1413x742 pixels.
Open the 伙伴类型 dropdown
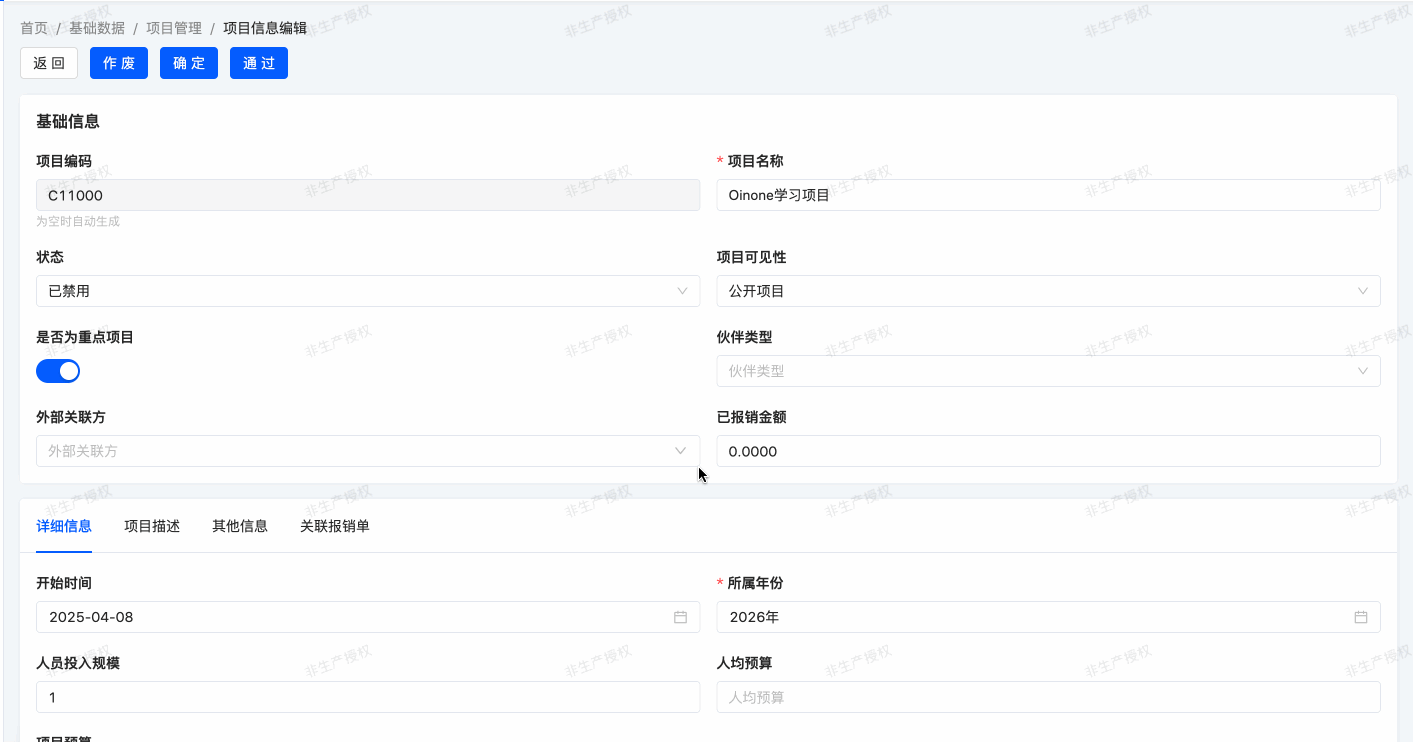tap(1047, 371)
